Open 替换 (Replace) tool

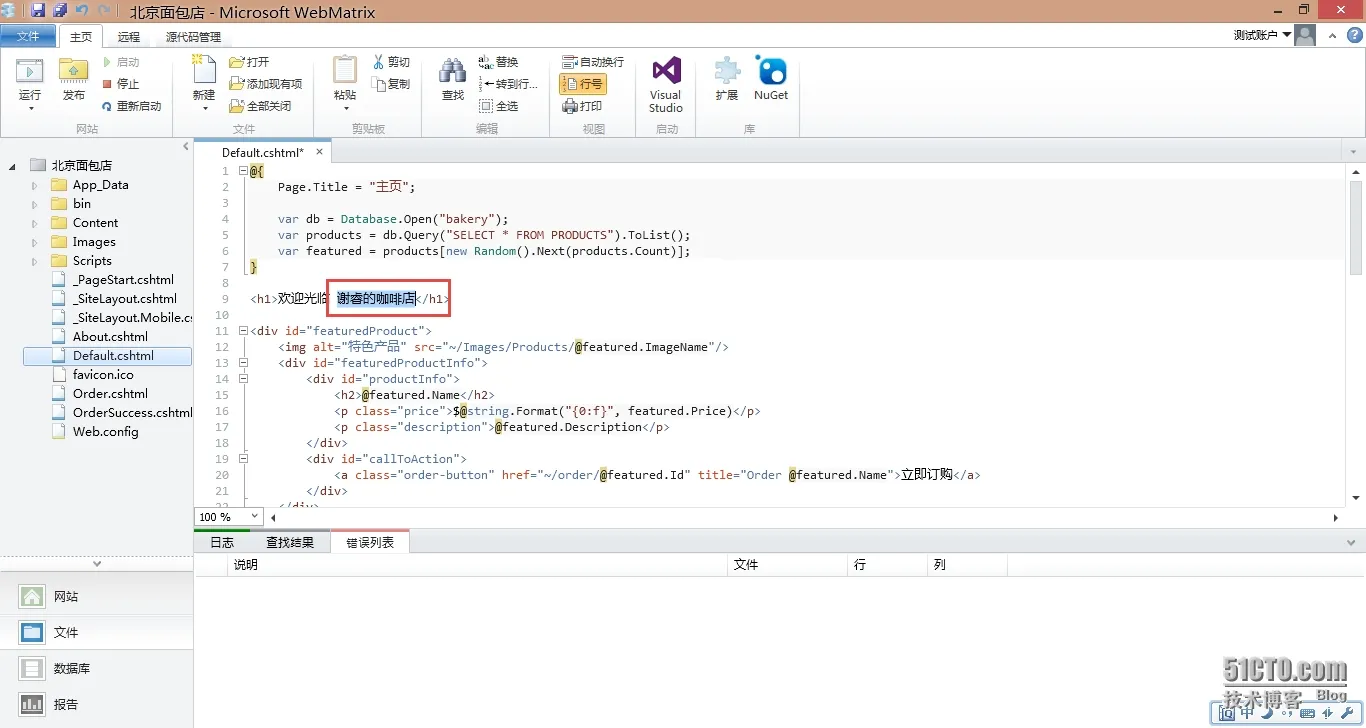(x=499, y=62)
